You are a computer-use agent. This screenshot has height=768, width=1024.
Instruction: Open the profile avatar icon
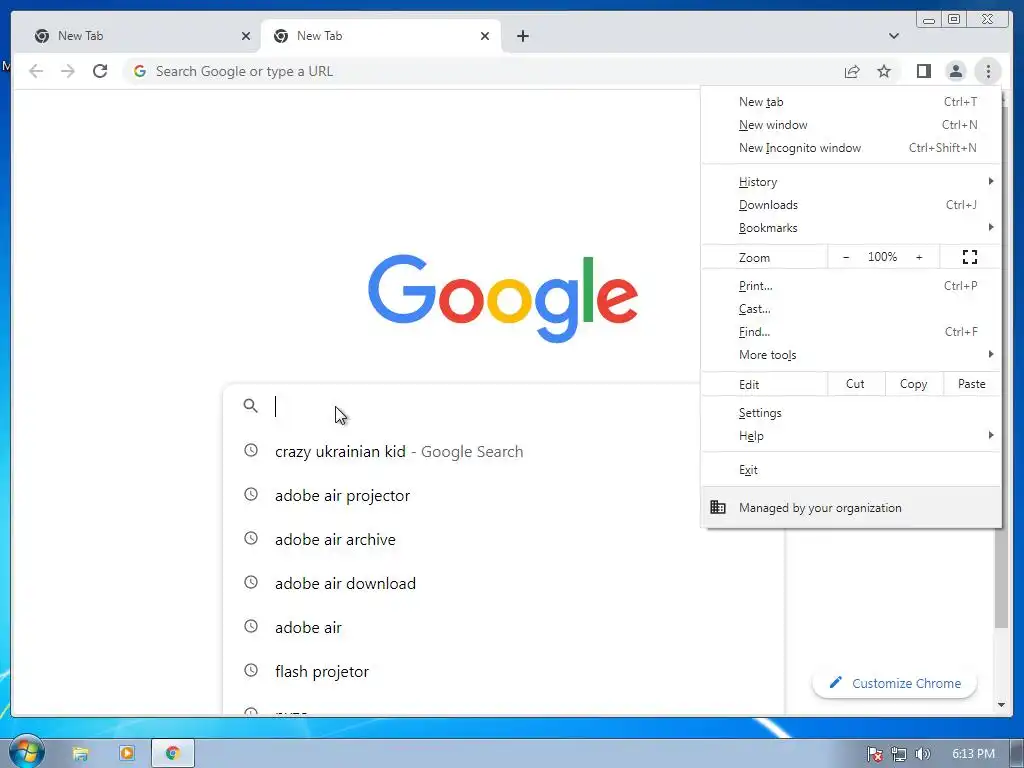pyautogui.click(x=955, y=71)
